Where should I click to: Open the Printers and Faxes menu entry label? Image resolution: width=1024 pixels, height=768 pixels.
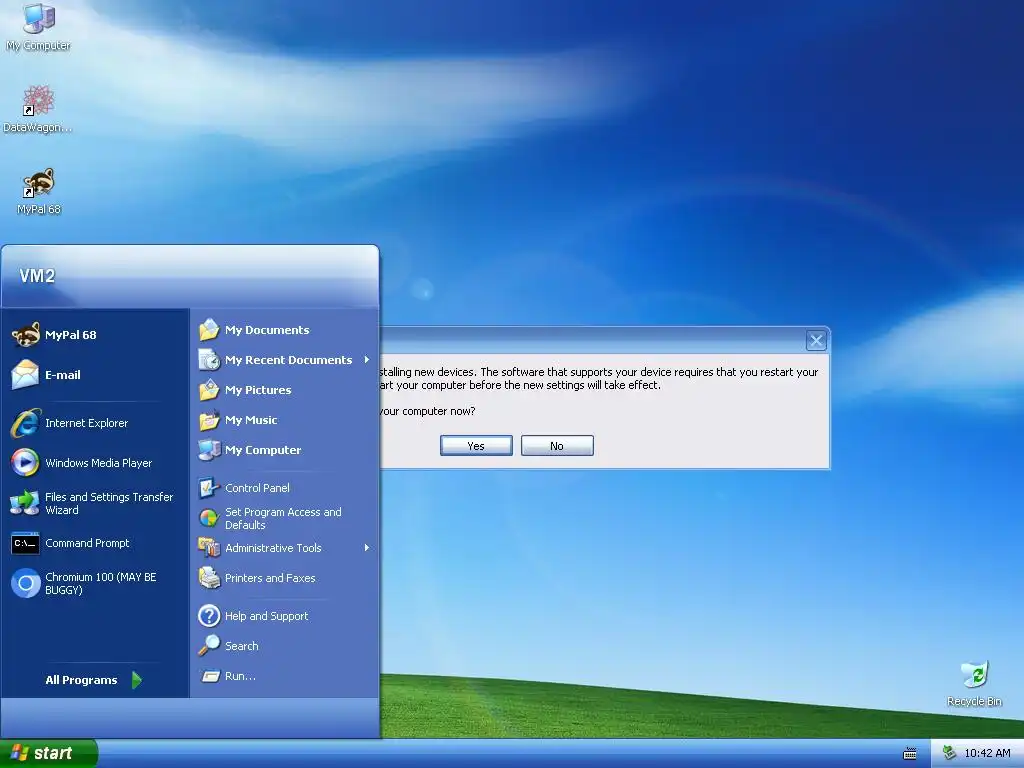(x=270, y=578)
